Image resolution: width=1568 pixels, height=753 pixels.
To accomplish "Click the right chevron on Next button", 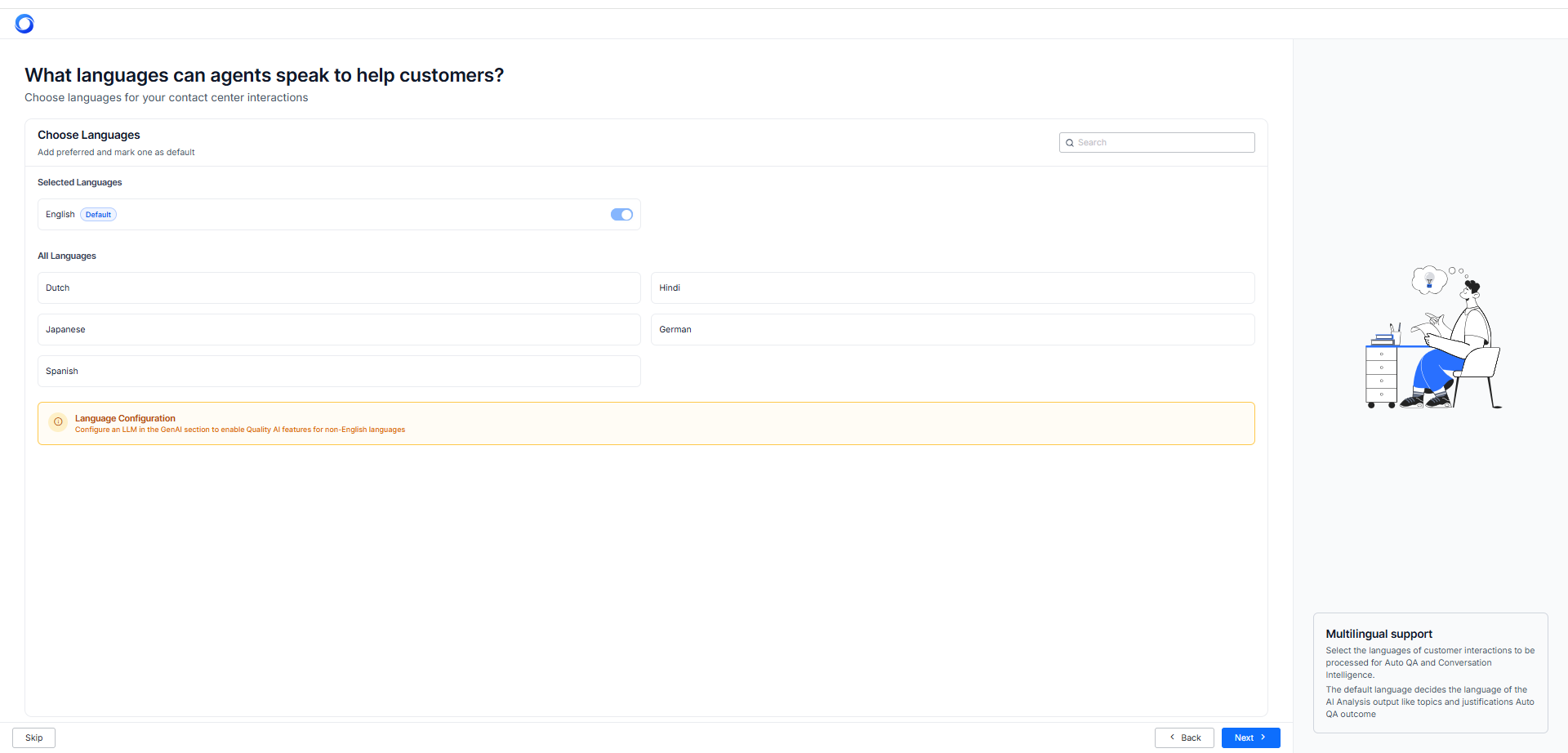I will pyautogui.click(x=1263, y=737).
